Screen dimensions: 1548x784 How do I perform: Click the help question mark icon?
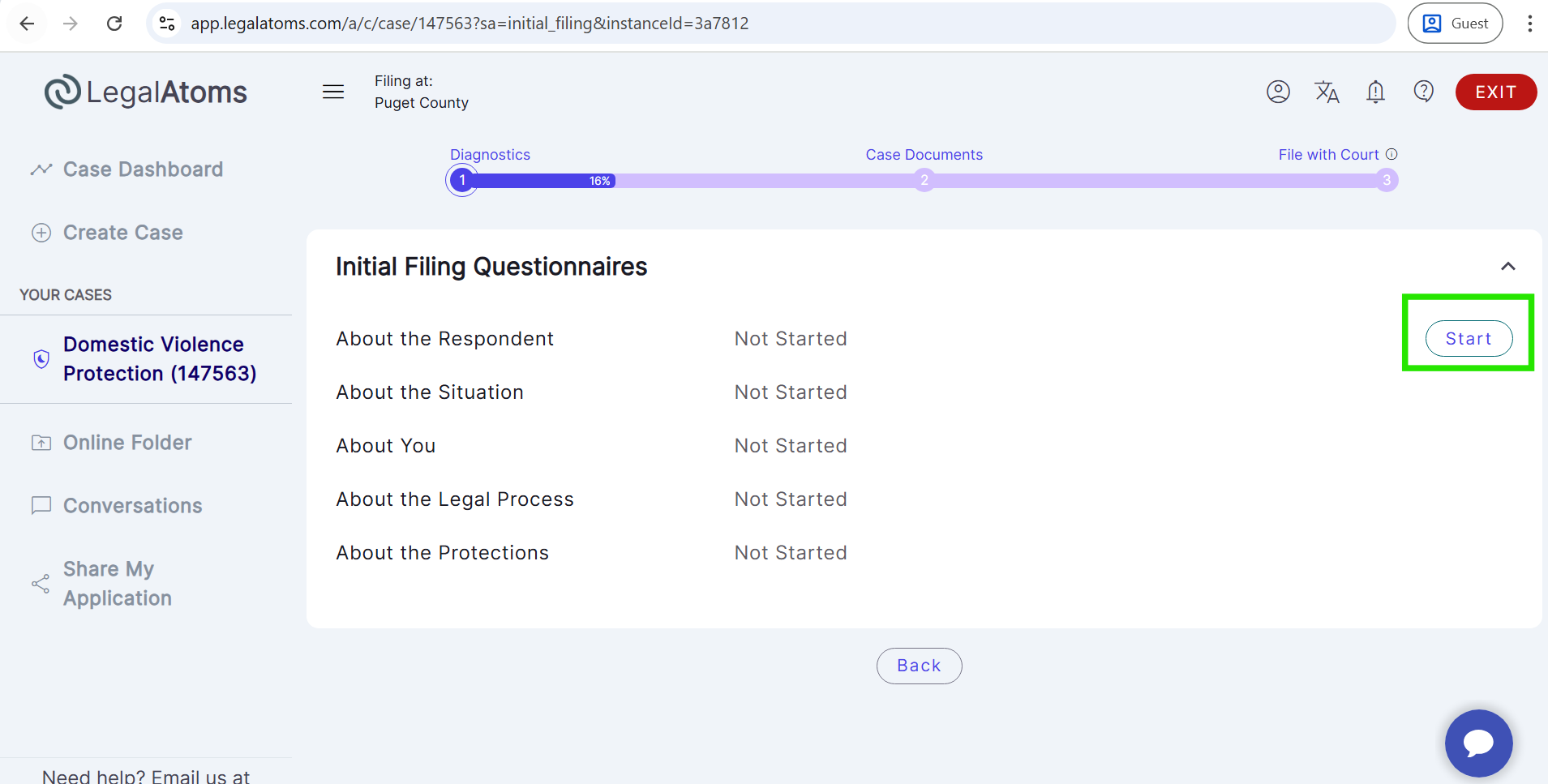1424,91
